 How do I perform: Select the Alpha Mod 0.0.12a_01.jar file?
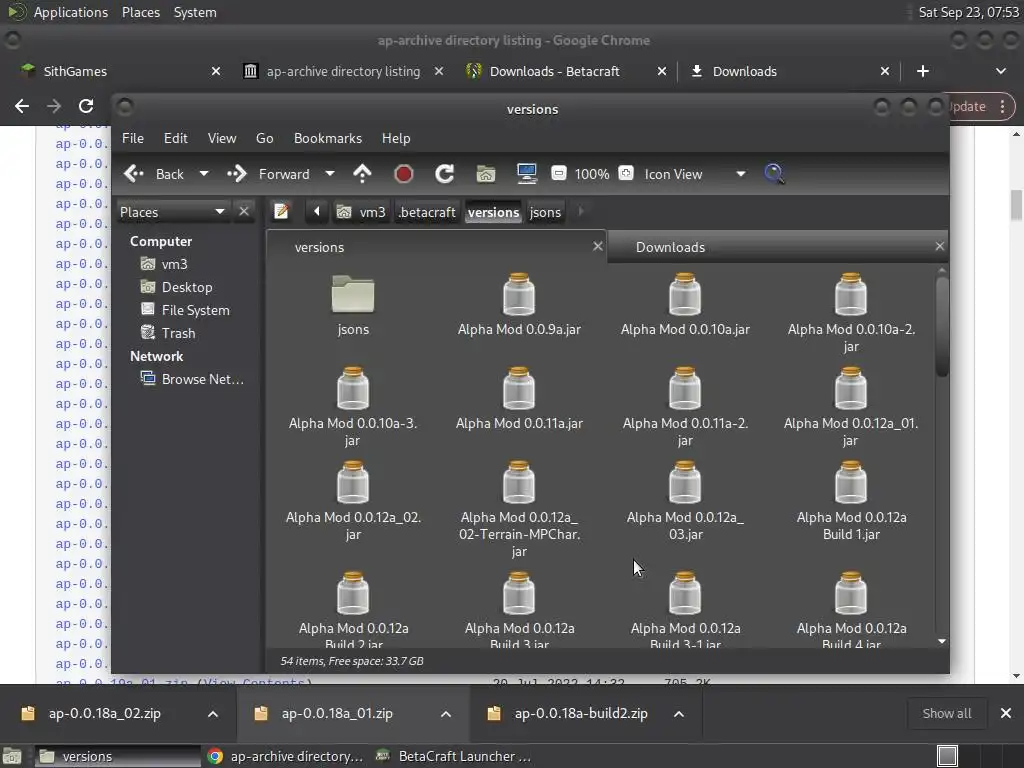(x=851, y=407)
